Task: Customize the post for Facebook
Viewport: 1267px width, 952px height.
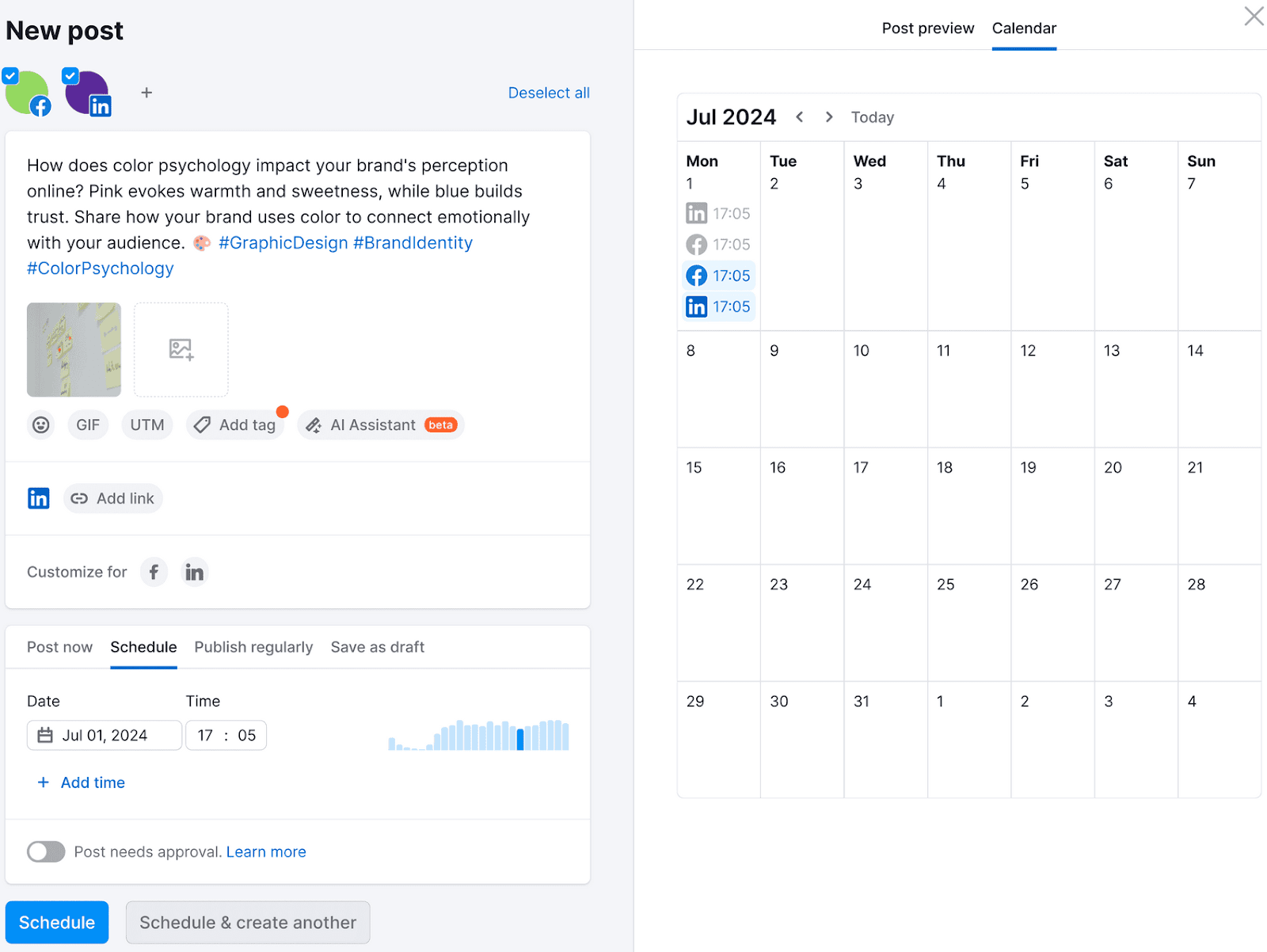Action: click(x=154, y=571)
